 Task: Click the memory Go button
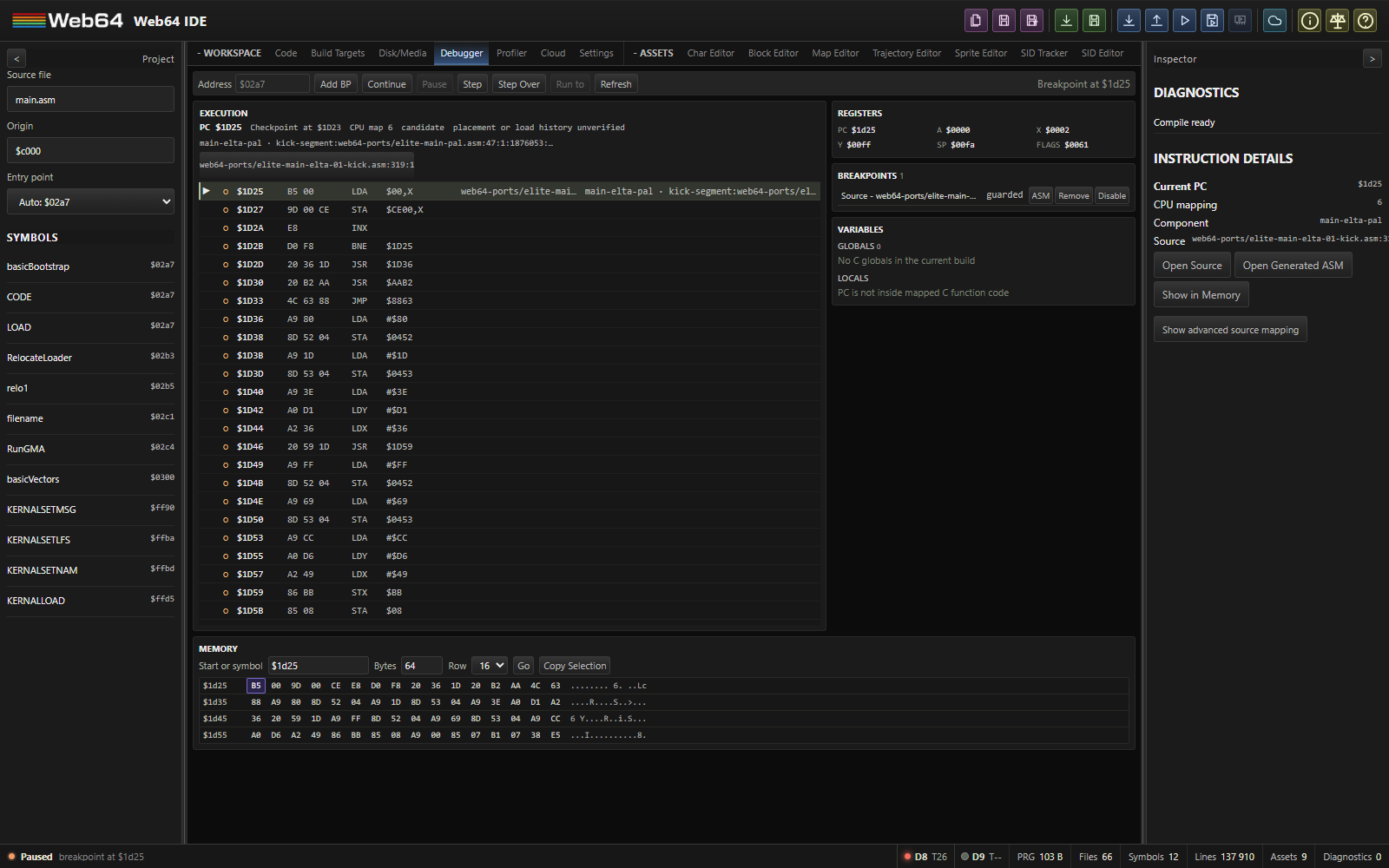tap(523, 666)
